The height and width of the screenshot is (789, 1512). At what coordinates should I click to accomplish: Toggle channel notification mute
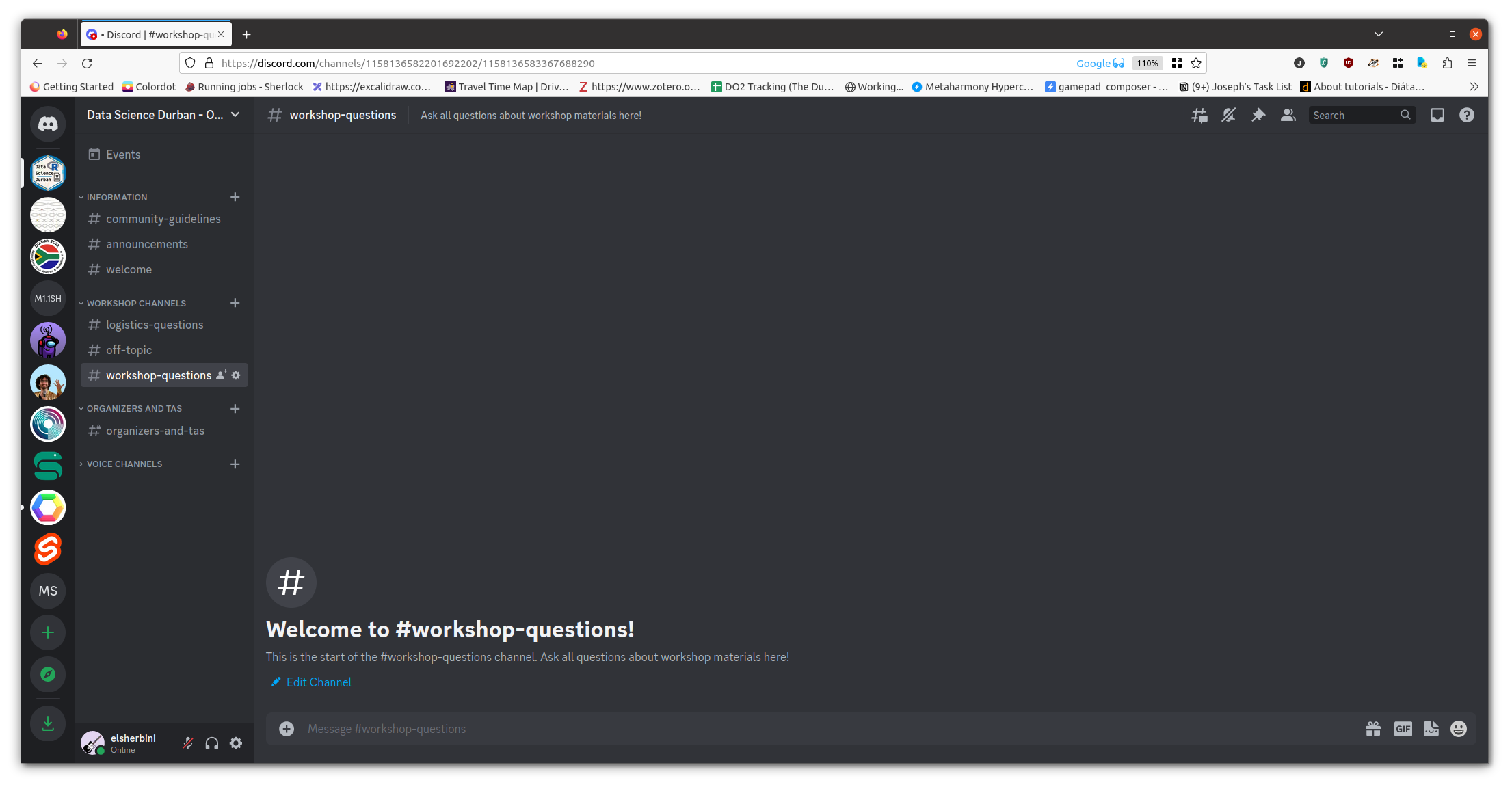tap(1228, 115)
